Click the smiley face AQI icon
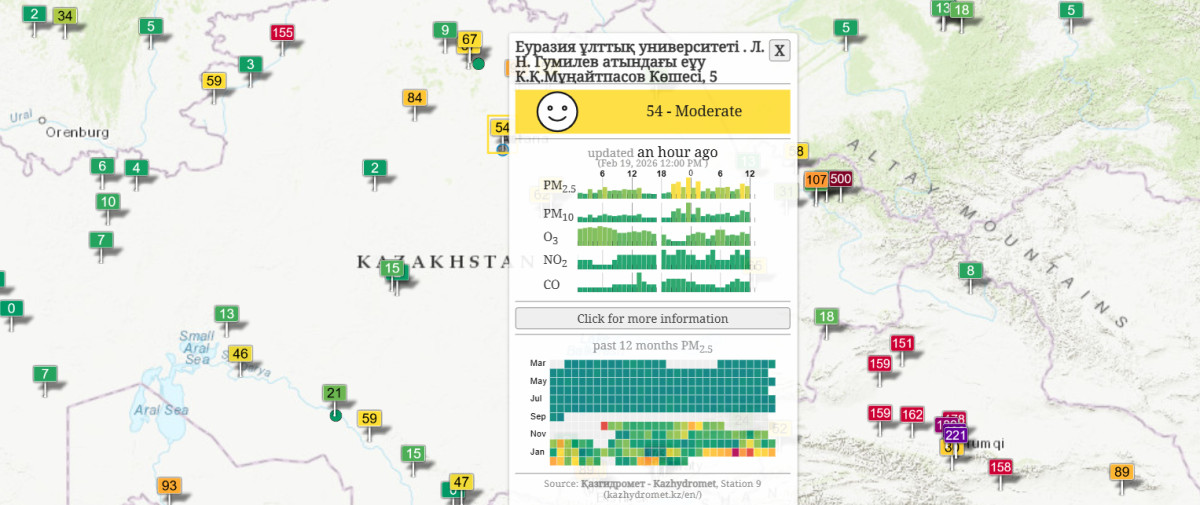 pyautogui.click(x=558, y=111)
